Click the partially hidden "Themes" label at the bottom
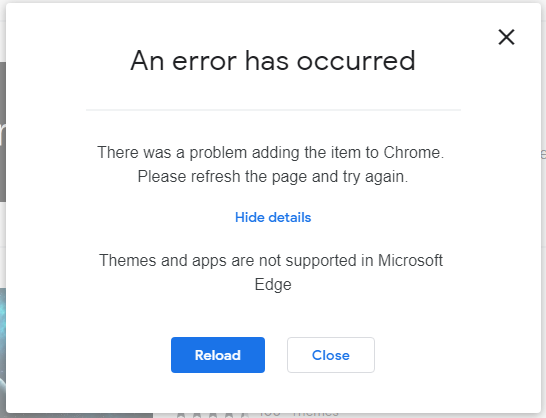 point(315,415)
